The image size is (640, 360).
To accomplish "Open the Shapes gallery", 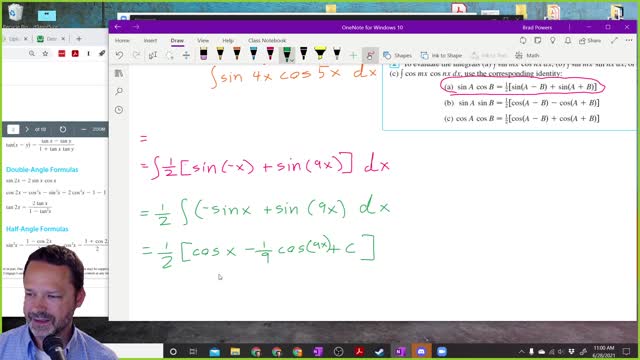I will 398,56.
